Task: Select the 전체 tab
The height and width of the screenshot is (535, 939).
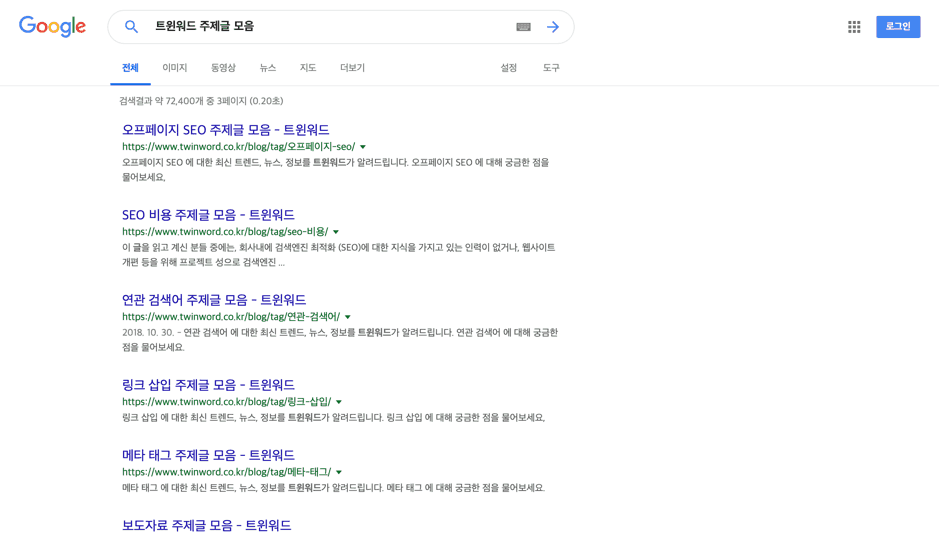Action: coord(130,68)
